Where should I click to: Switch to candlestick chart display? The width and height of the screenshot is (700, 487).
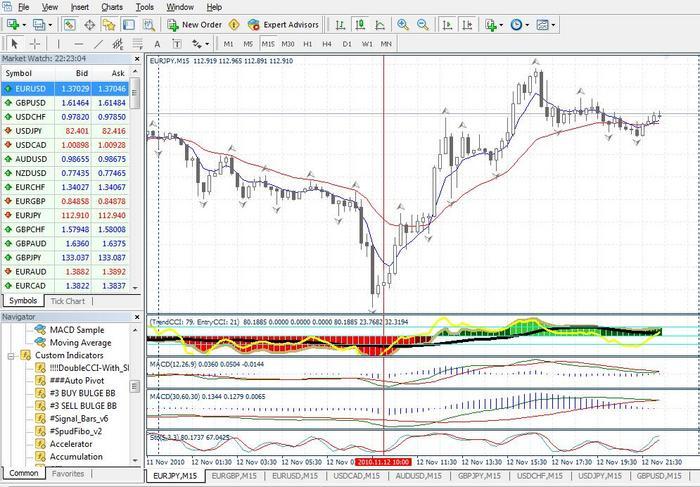[360, 25]
